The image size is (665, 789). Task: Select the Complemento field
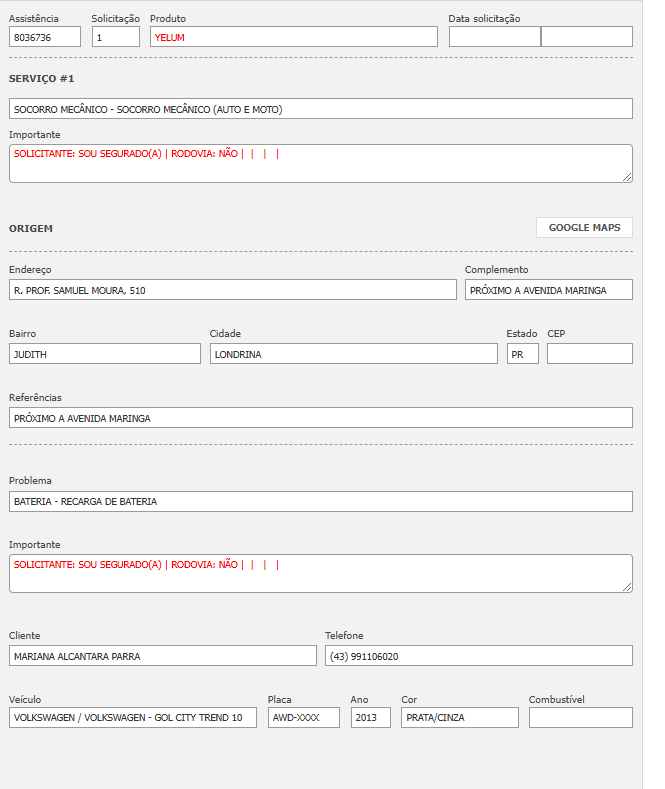[548, 290]
